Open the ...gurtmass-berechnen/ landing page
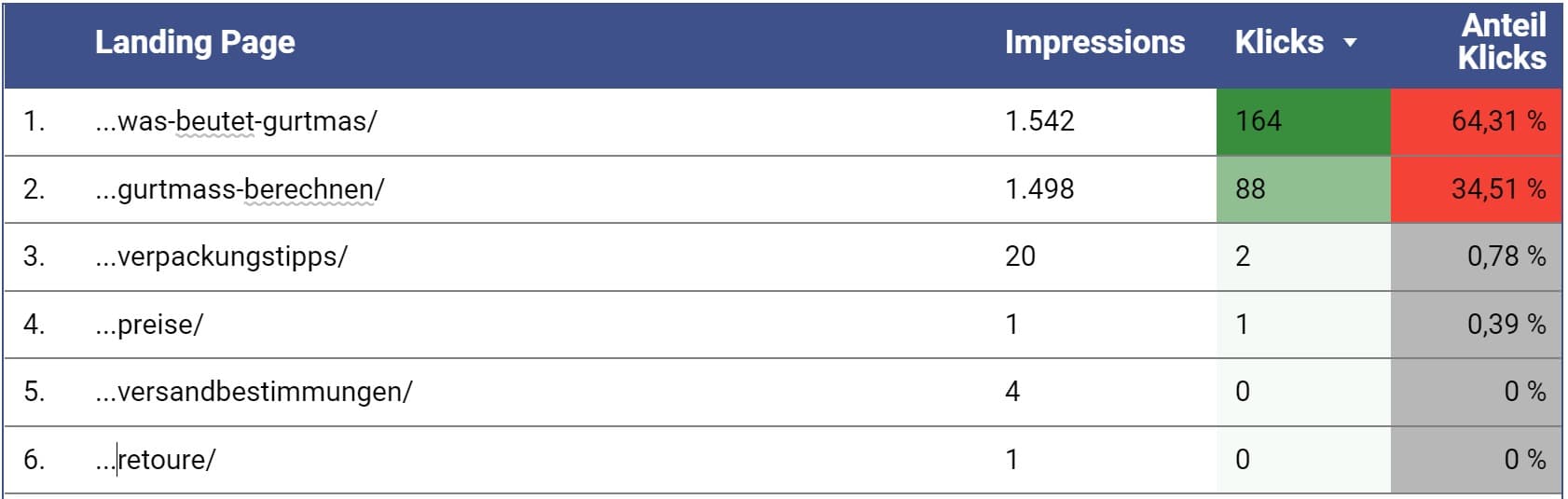The image size is (1568, 499). 240,189
